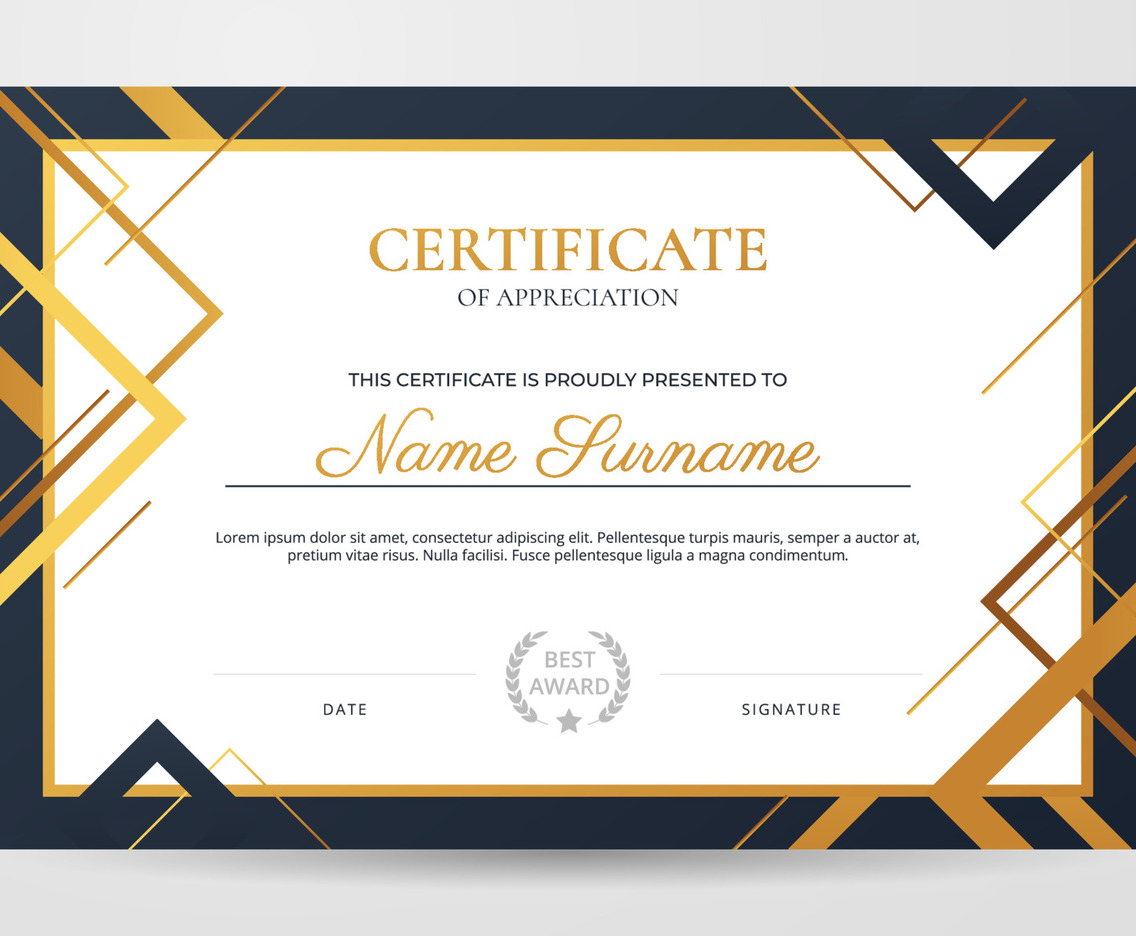Click the blank line above SIGNATURE
Image resolution: width=1136 pixels, height=936 pixels.
(791, 674)
